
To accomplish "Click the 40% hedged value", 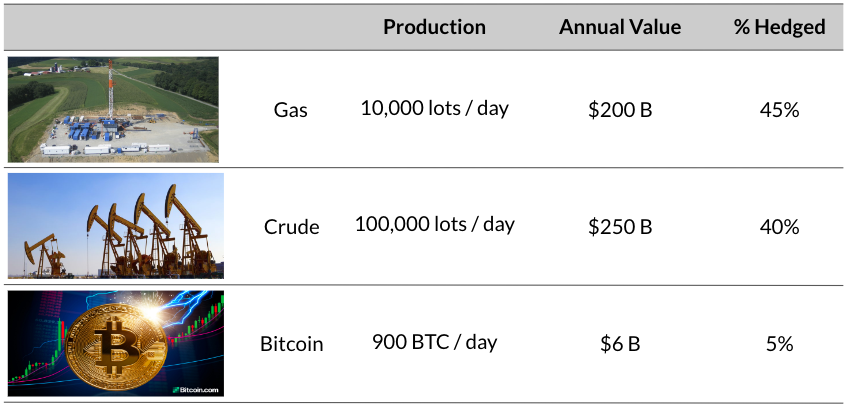I will point(779,227).
